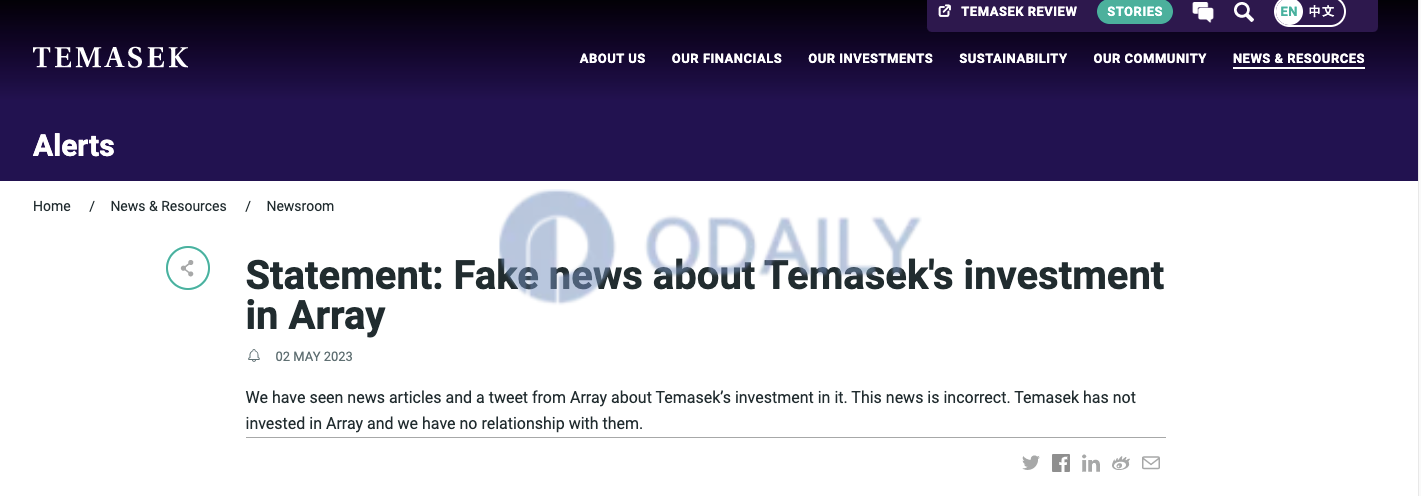
Task: Click the Temasek logo
Action: [x=111, y=58]
